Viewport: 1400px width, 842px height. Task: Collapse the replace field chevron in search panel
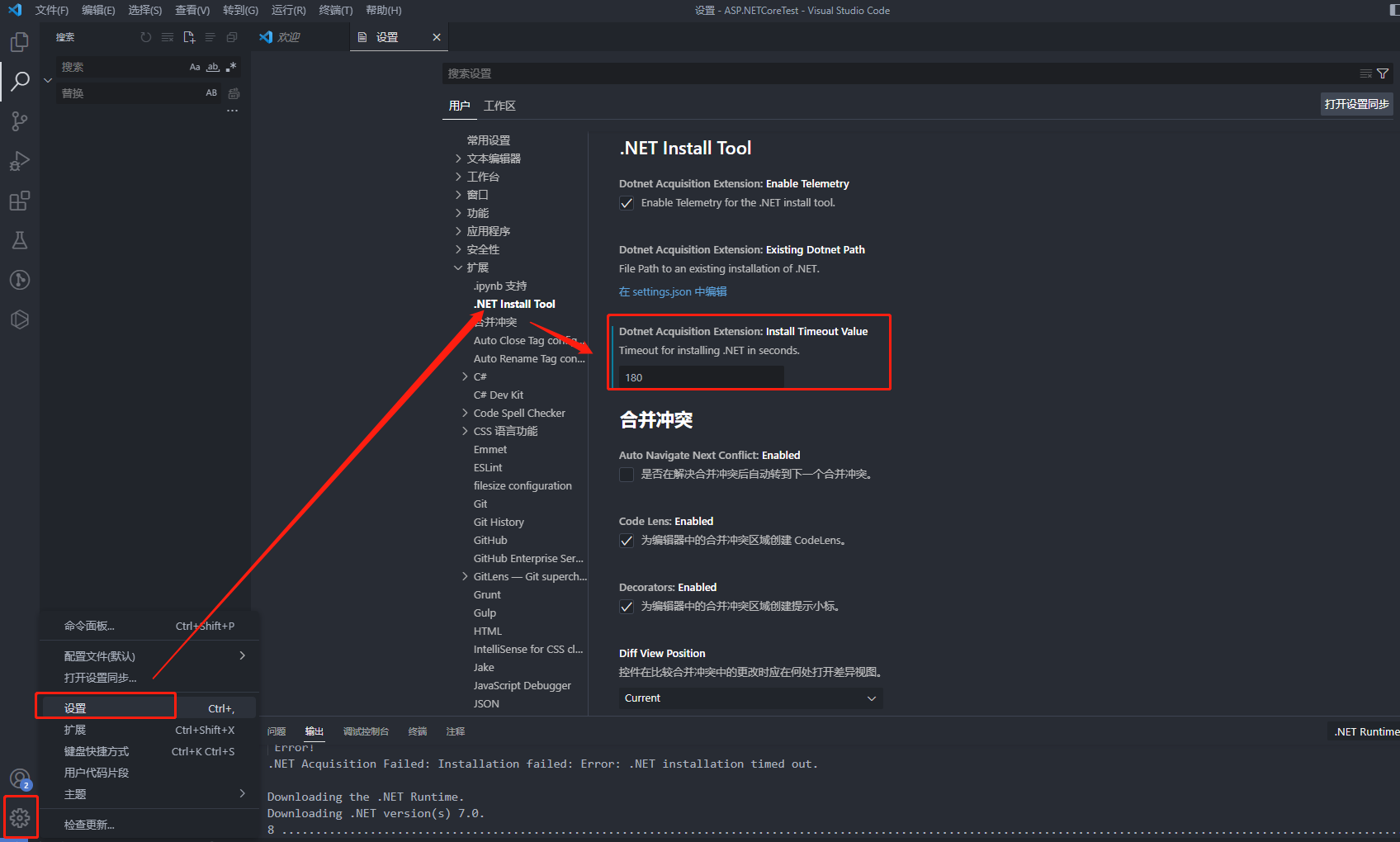pyautogui.click(x=48, y=80)
